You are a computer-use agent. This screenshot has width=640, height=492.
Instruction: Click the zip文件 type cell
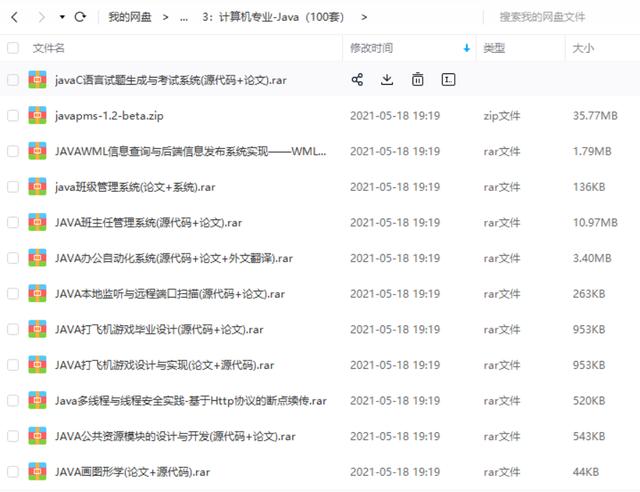click(502, 116)
